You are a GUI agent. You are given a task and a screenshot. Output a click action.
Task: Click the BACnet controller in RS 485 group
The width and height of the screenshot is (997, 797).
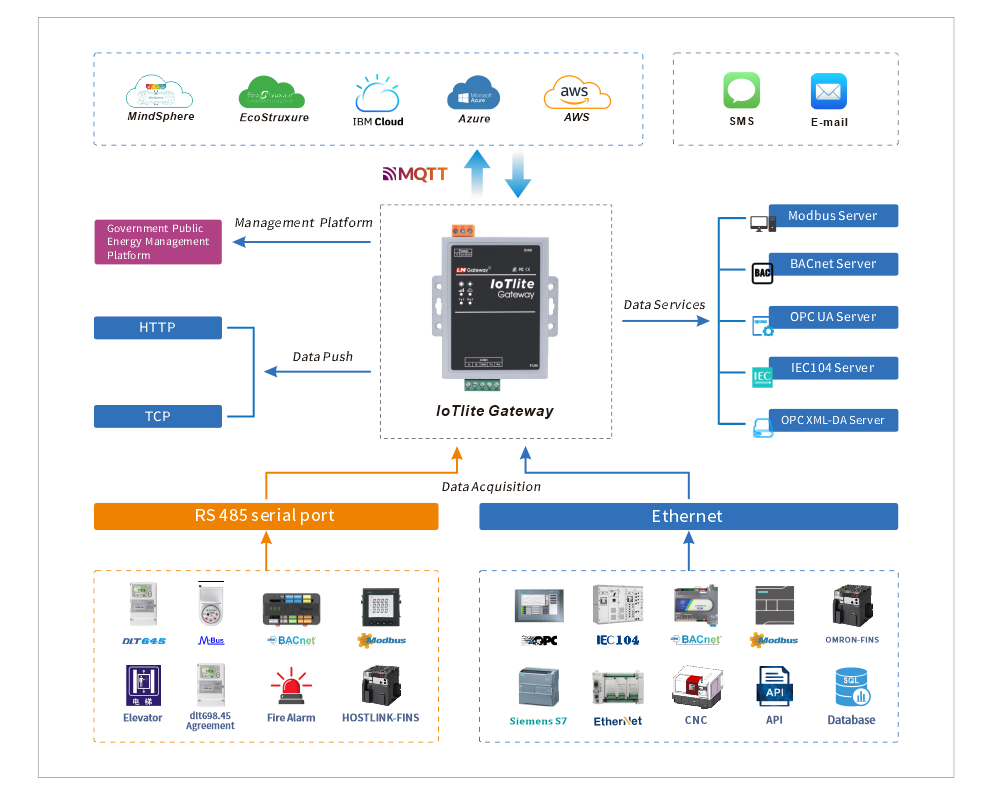[291, 609]
